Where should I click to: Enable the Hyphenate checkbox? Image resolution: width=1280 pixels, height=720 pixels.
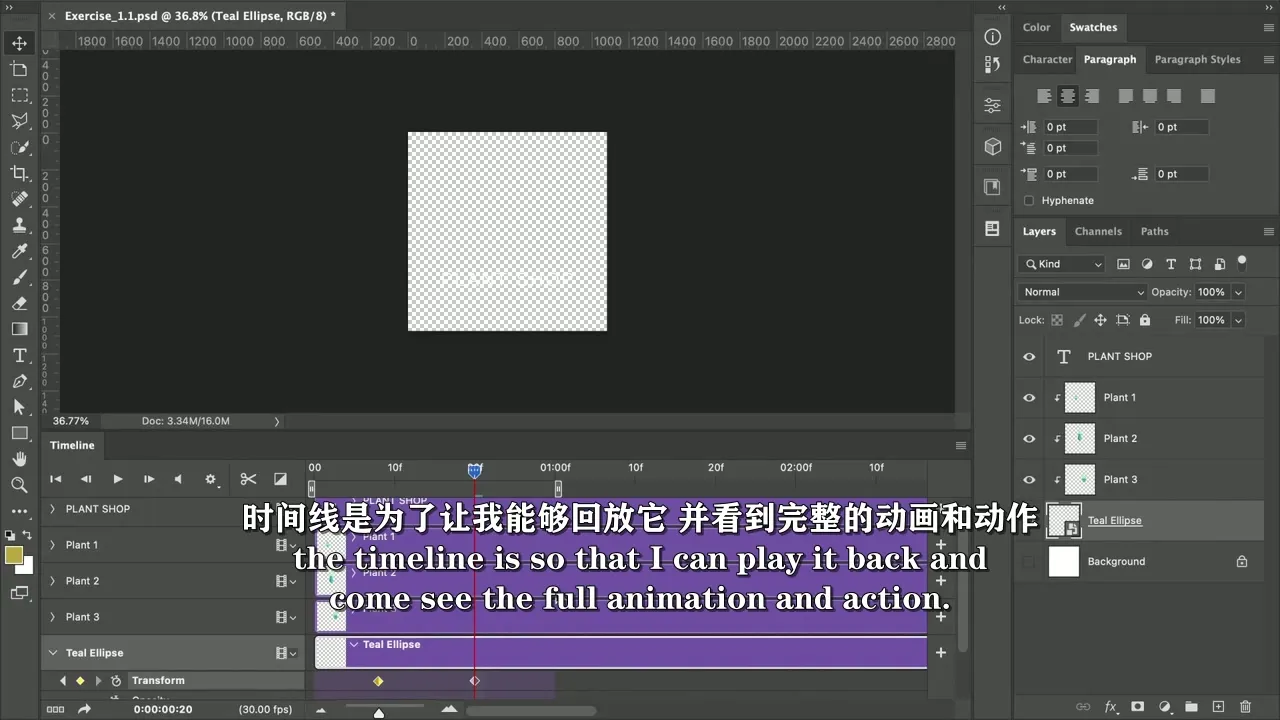[x=1029, y=200]
